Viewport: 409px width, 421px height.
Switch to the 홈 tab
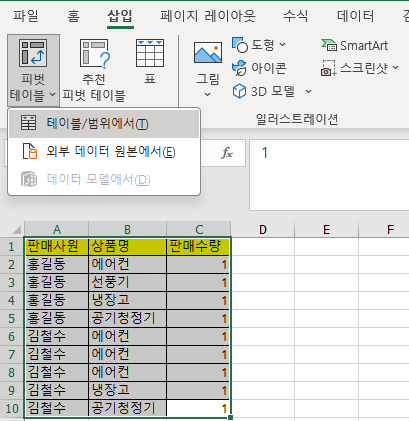(x=73, y=16)
